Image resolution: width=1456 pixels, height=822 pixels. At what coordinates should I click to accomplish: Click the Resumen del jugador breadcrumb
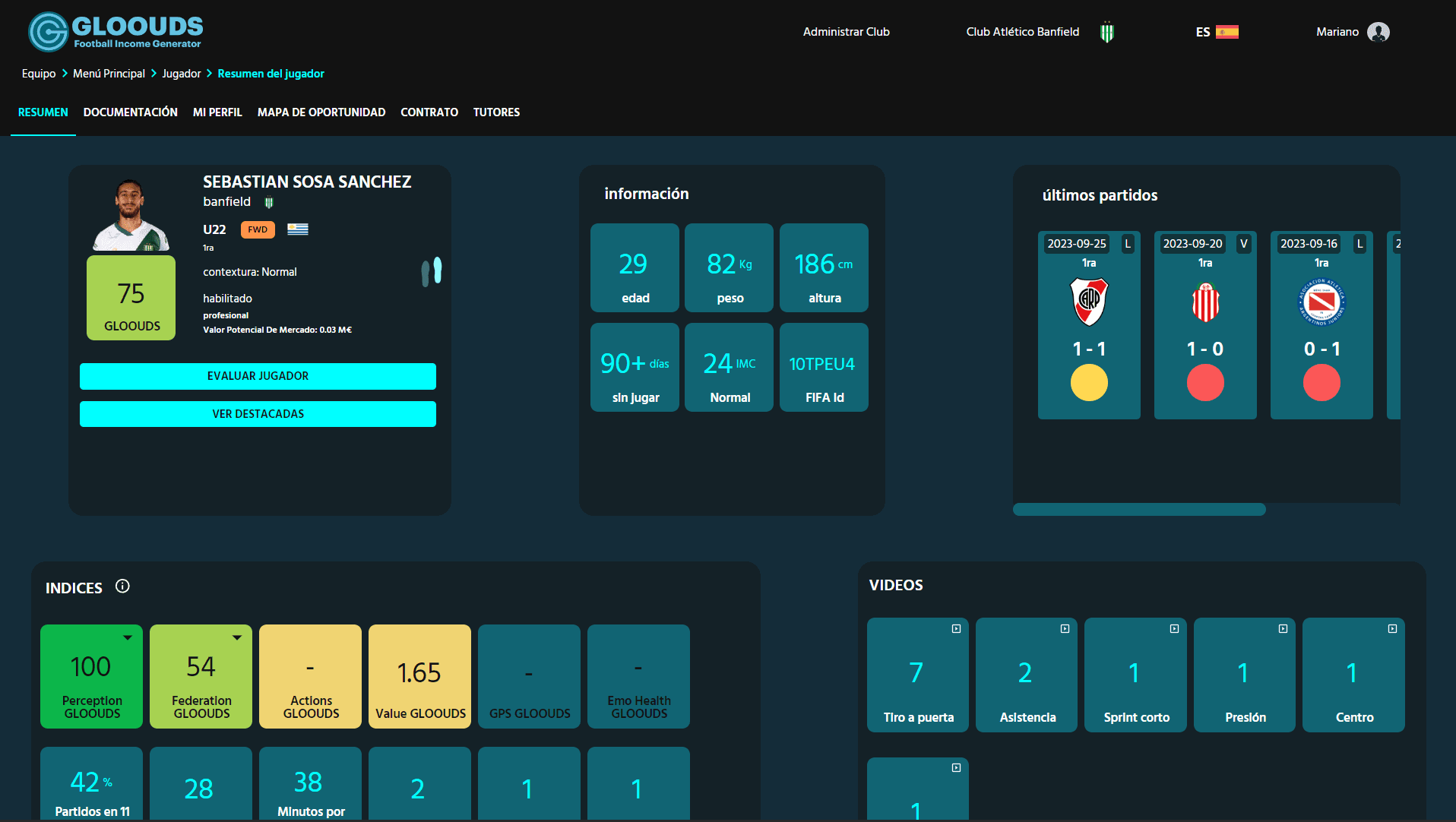pos(271,74)
